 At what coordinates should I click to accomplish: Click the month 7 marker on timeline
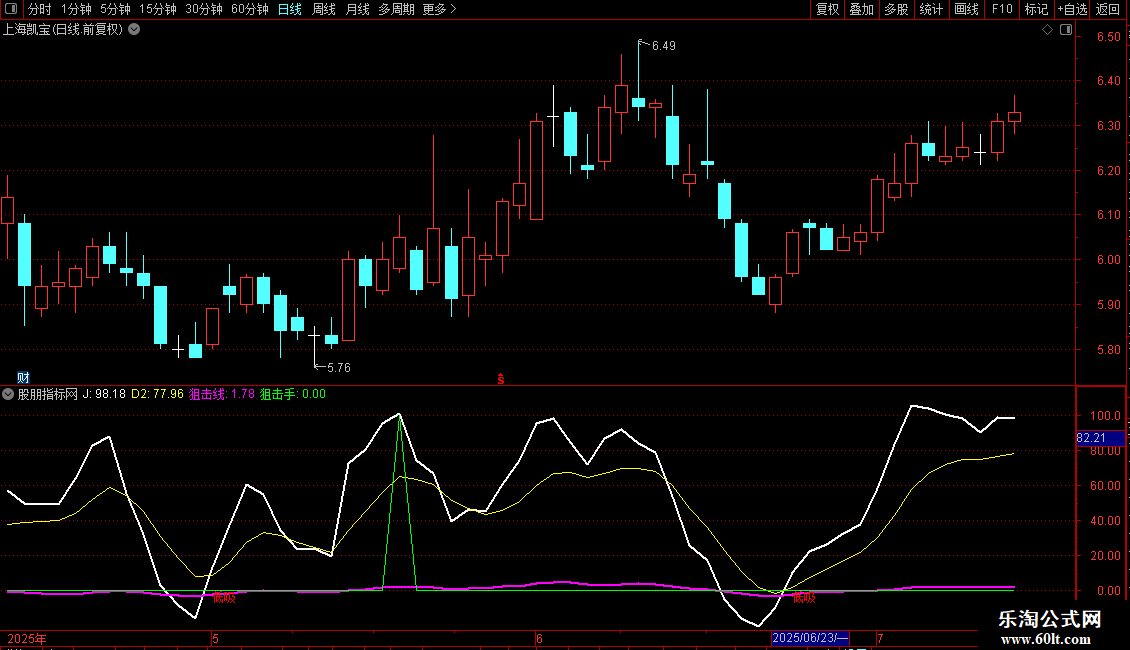(880, 638)
